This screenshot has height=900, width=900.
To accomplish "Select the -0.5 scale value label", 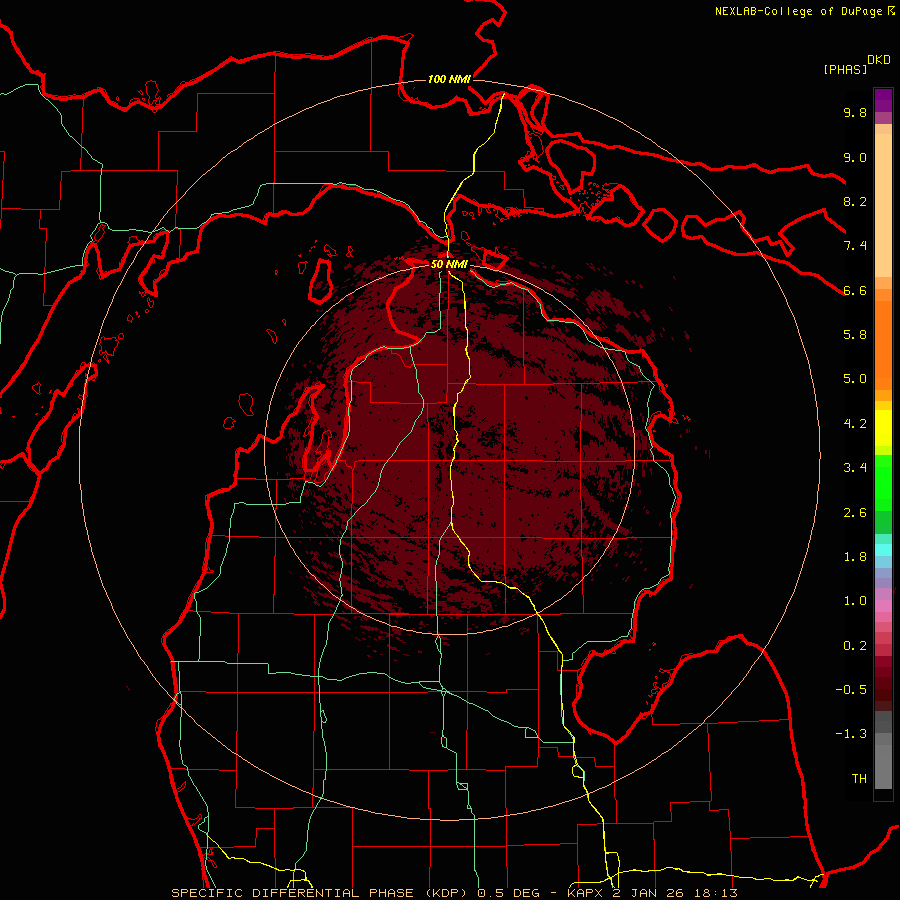I will [851, 690].
